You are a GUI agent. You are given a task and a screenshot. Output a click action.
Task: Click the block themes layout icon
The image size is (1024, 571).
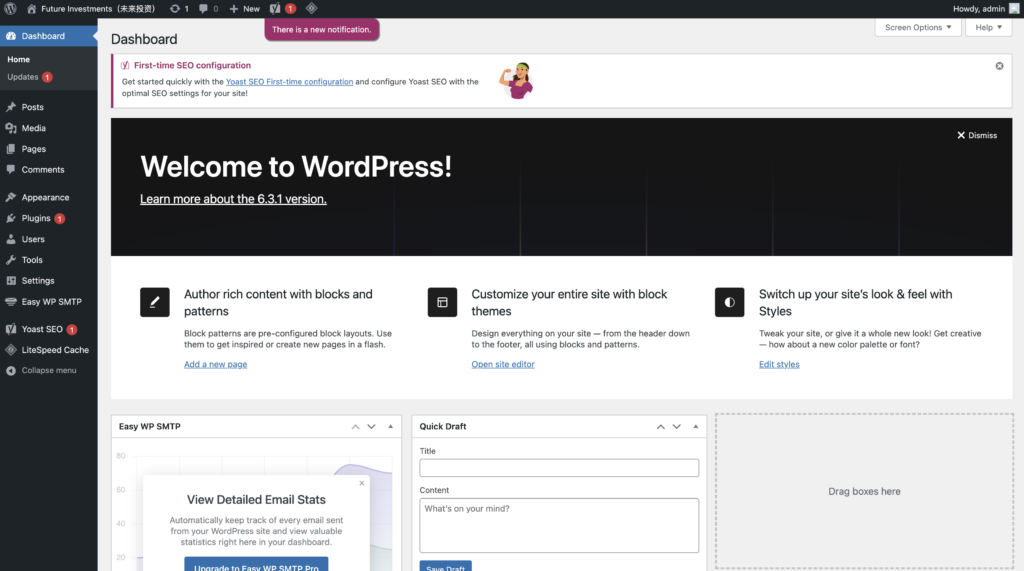[x=442, y=302]
